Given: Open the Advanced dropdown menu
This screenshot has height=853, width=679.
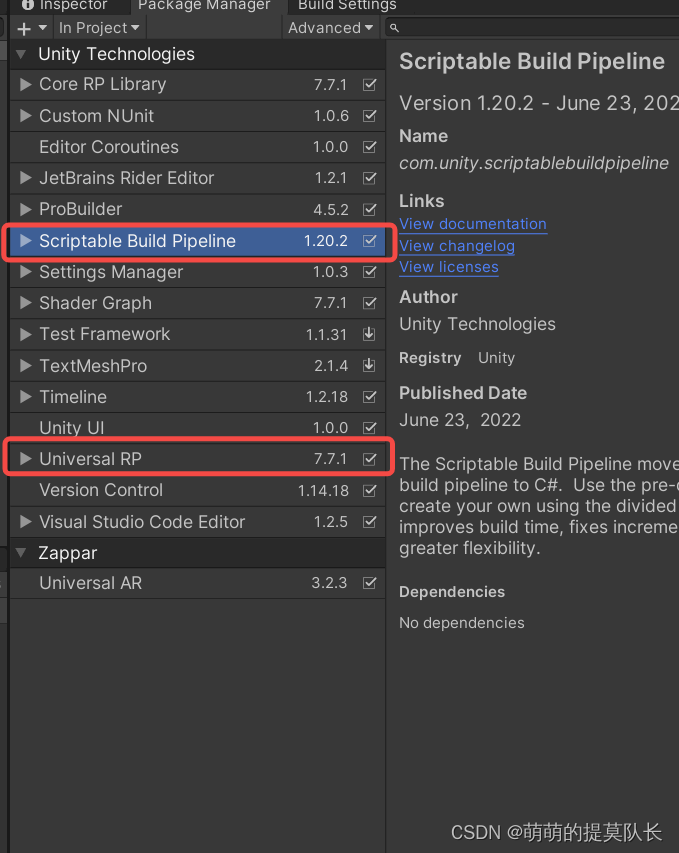Looking at the screenshot, I should pos(330,28).
